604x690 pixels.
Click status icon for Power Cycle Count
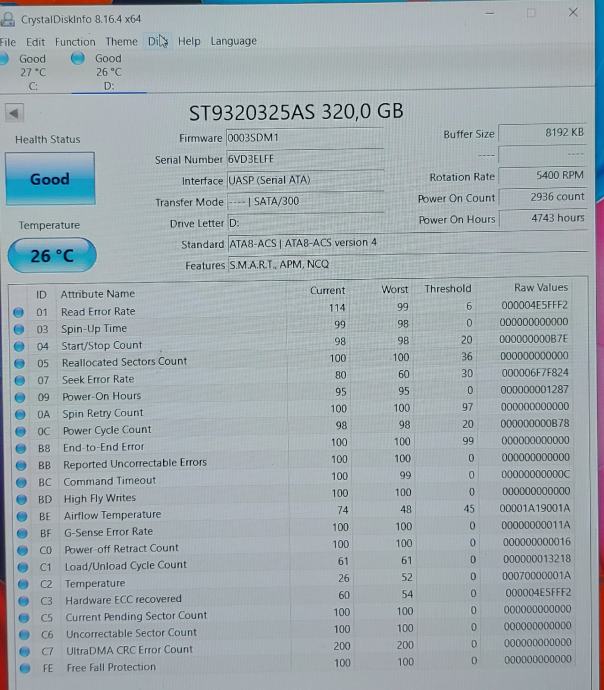click(20, 431)
